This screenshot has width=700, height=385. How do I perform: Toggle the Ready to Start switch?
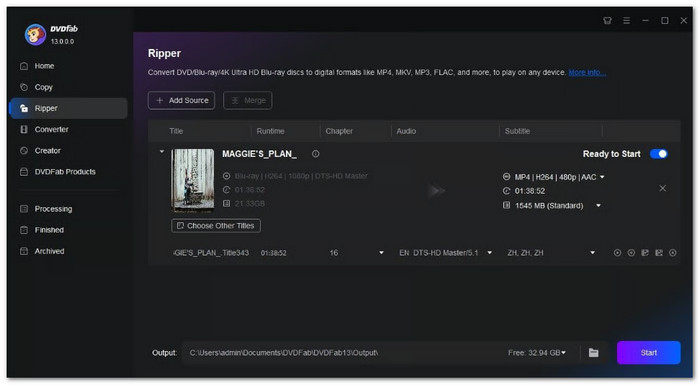tap(659, 154)
